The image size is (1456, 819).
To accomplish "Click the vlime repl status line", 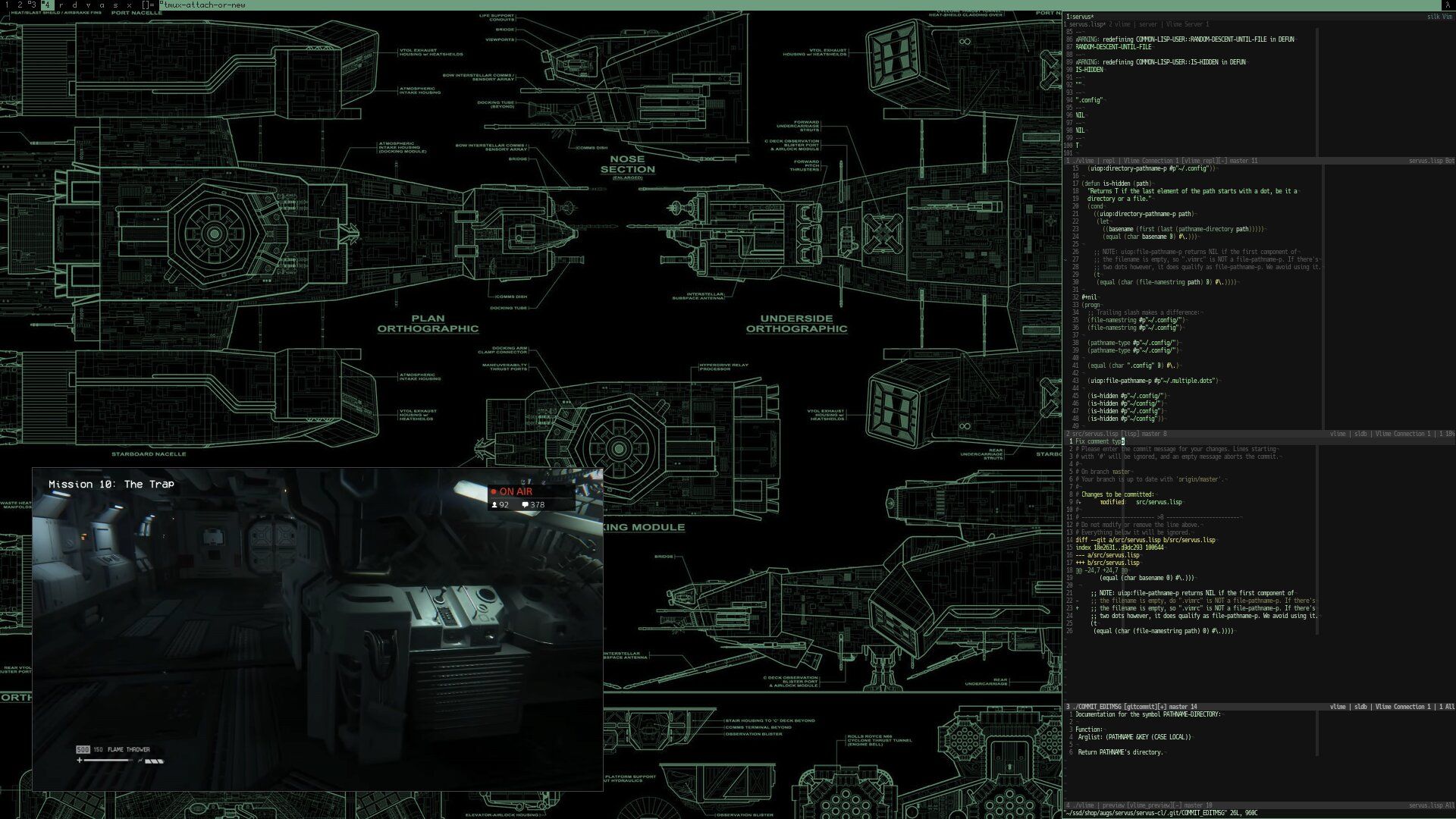I will point(1259,161).
